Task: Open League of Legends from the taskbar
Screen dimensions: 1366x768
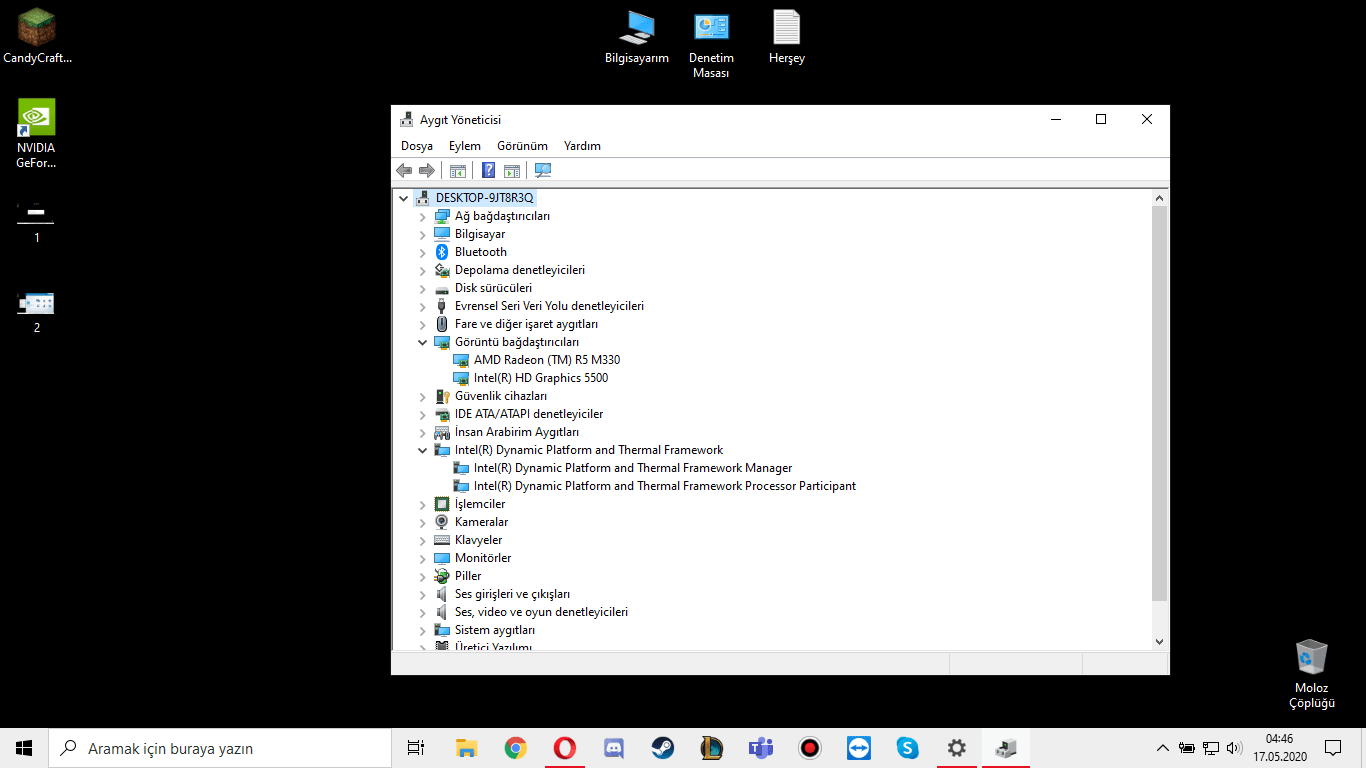Action: coord(712,747)
